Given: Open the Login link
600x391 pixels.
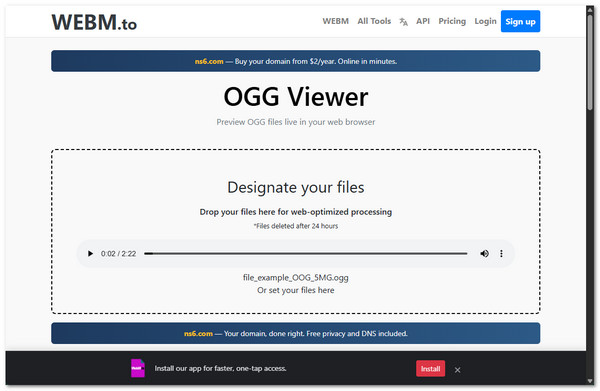Looking at the screenshot, I should click(485, 21).
